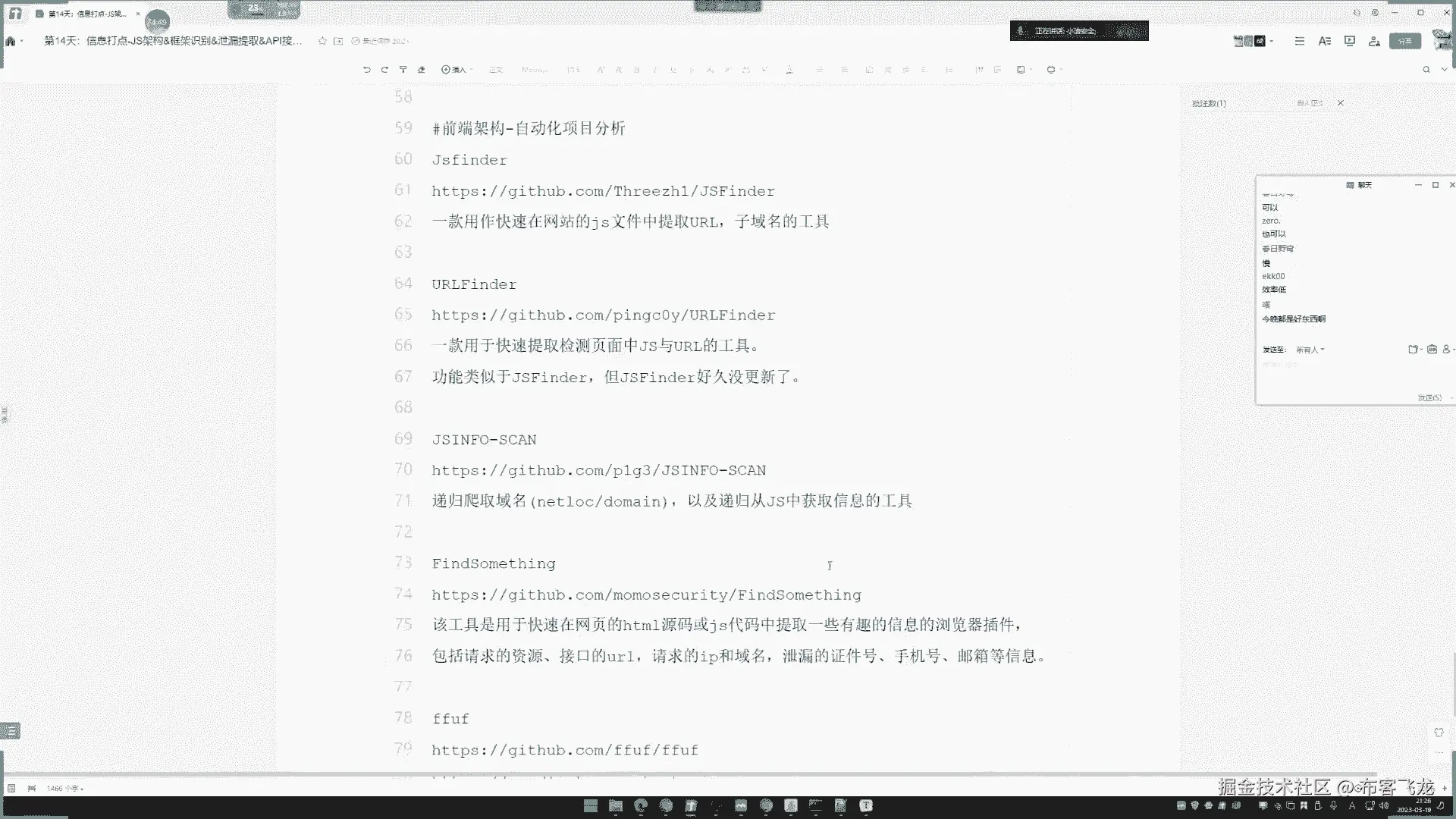Expand the 所有人 recipient dropdown

point(1310,350)
